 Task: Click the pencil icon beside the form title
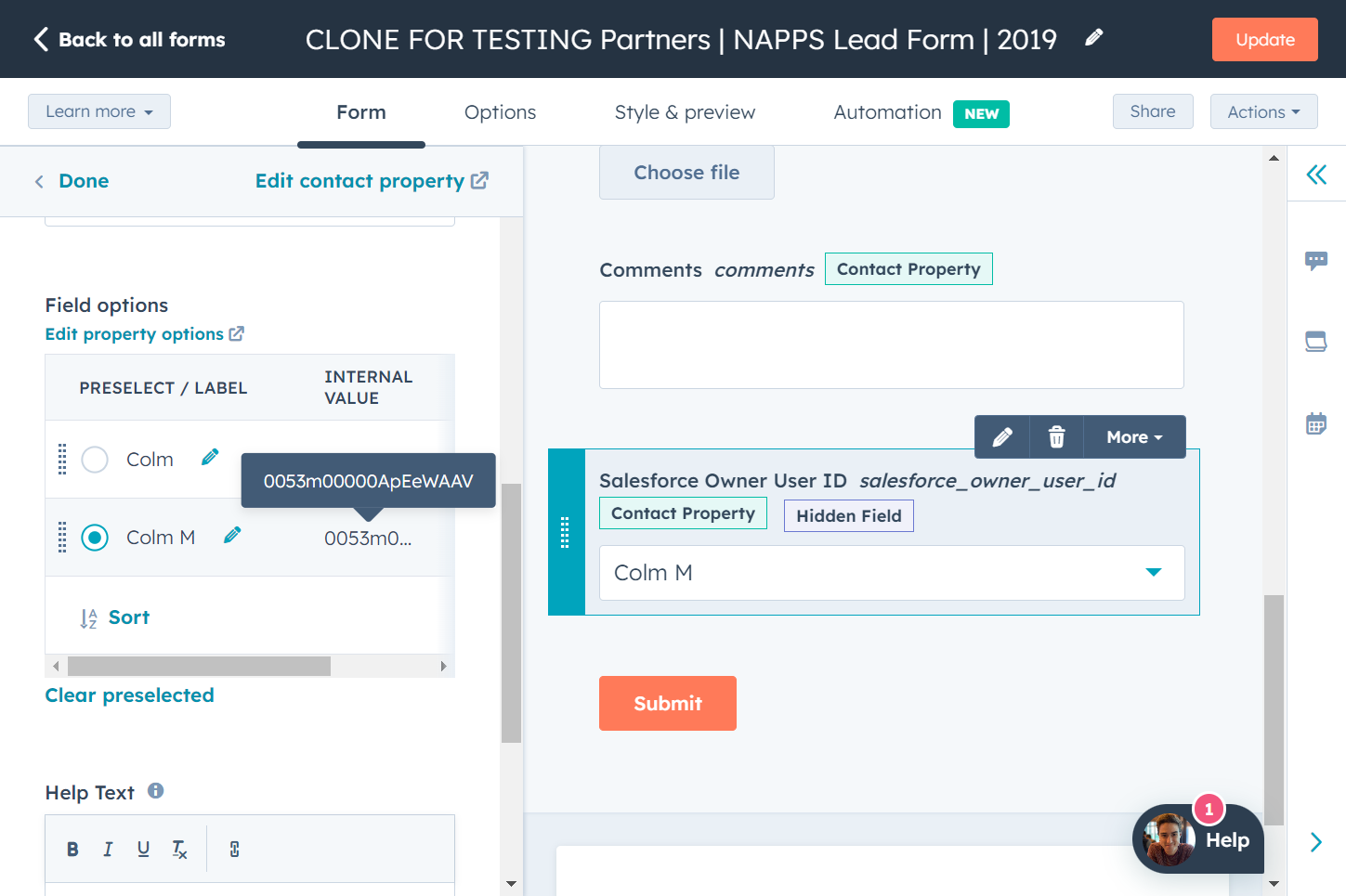click(x=1094, y=37)
